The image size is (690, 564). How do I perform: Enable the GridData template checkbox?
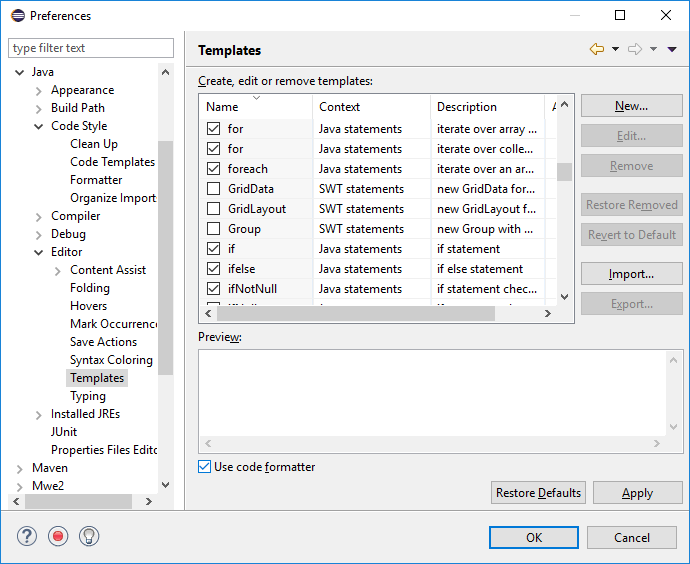point(213,189)
